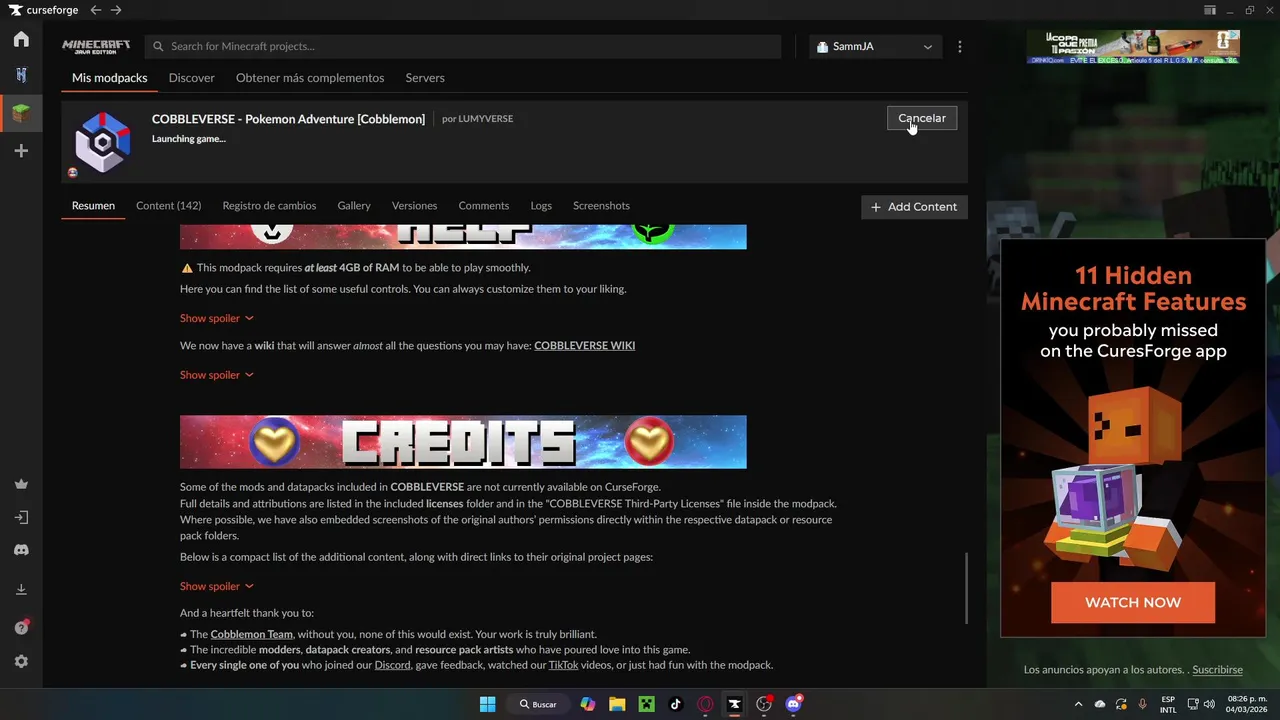Select the Resumen tab

click(x=93, y=206)
